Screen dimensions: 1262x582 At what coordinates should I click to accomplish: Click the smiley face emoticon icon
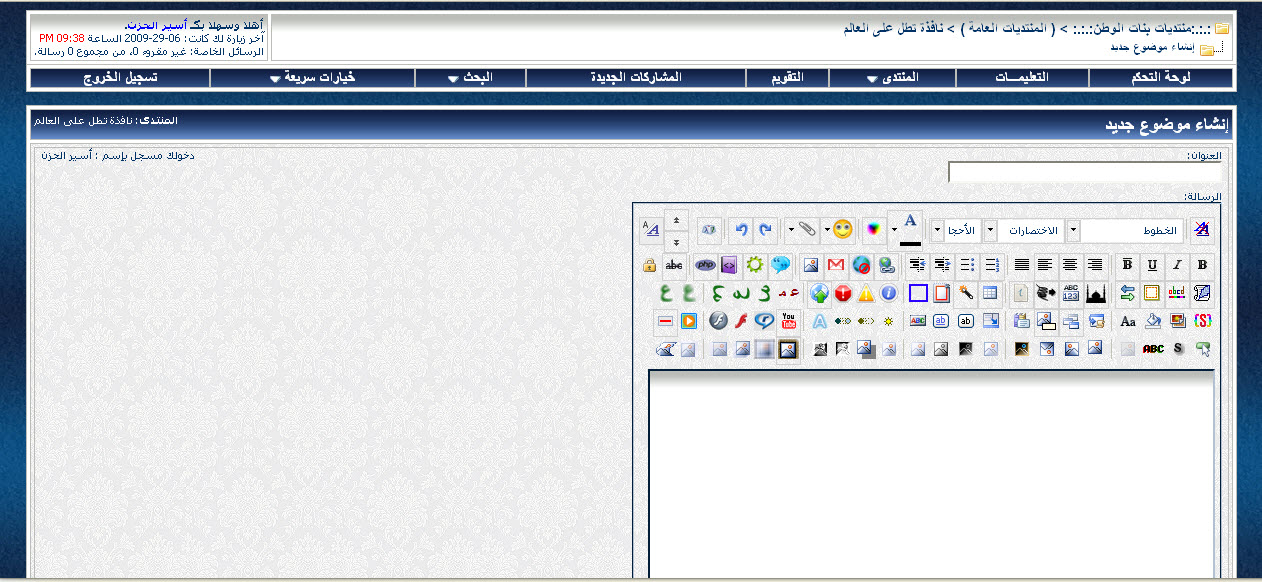pyautogui.click(x=842, y=230)
